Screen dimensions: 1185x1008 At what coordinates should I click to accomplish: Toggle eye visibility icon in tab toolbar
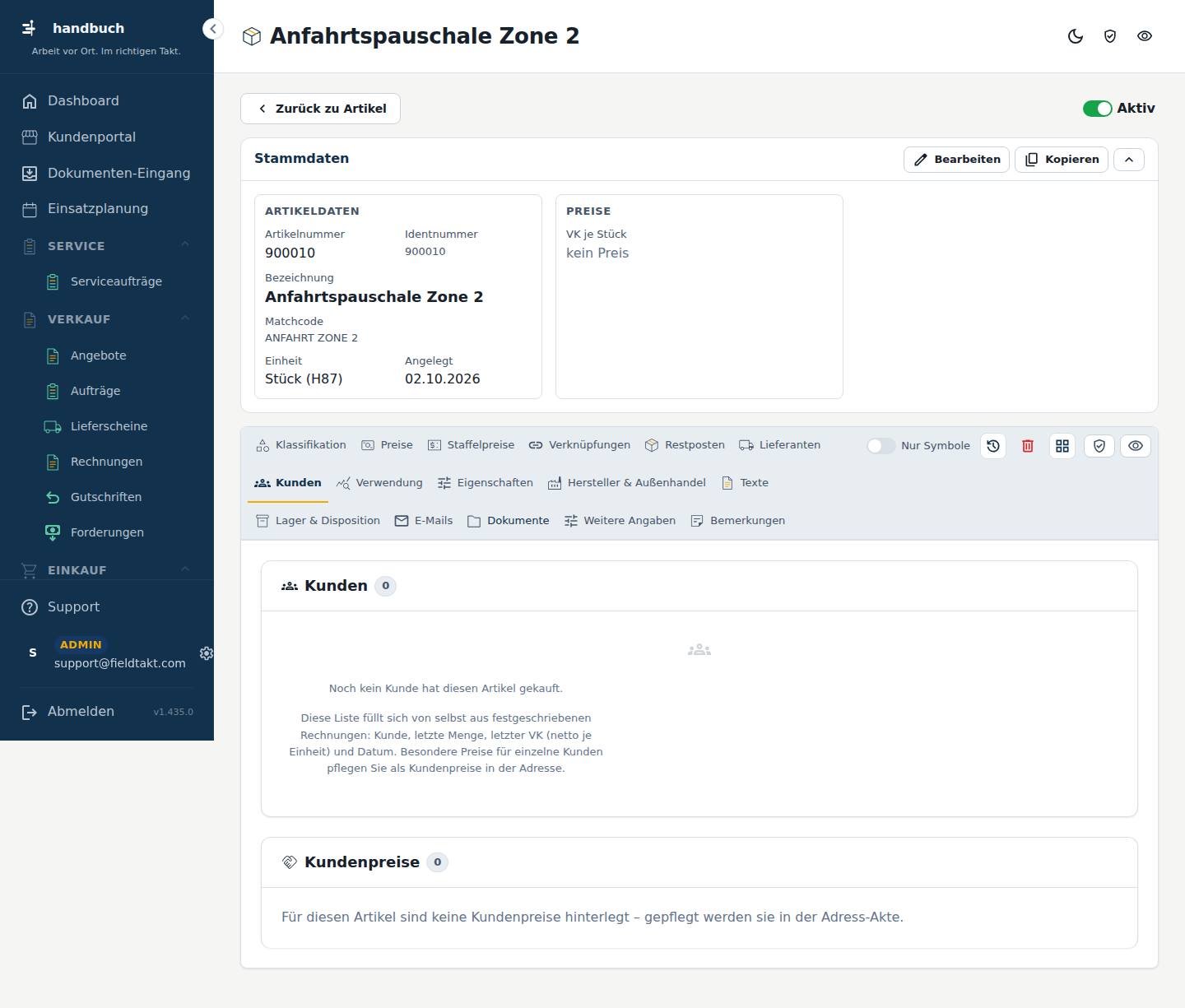[x=1136, y=446]
